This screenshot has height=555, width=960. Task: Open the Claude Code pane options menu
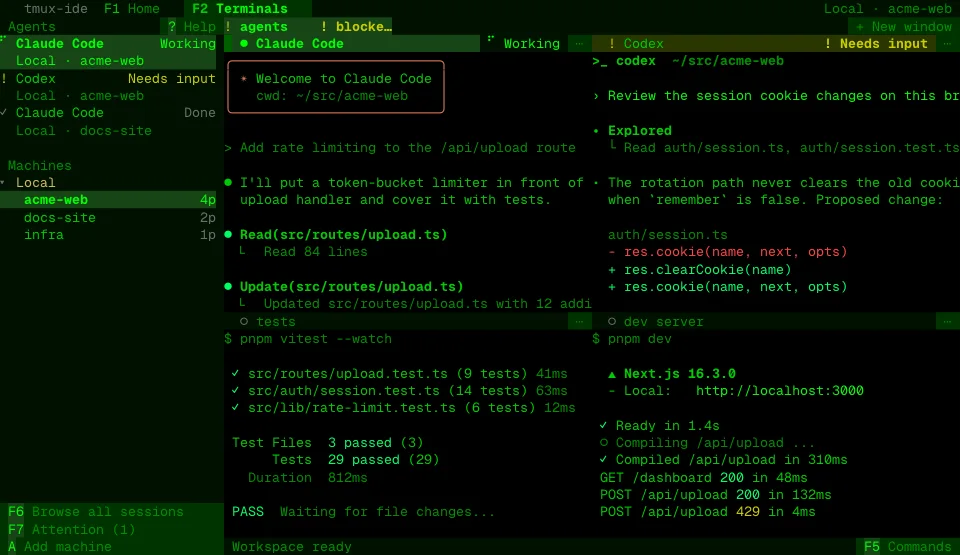579,43
